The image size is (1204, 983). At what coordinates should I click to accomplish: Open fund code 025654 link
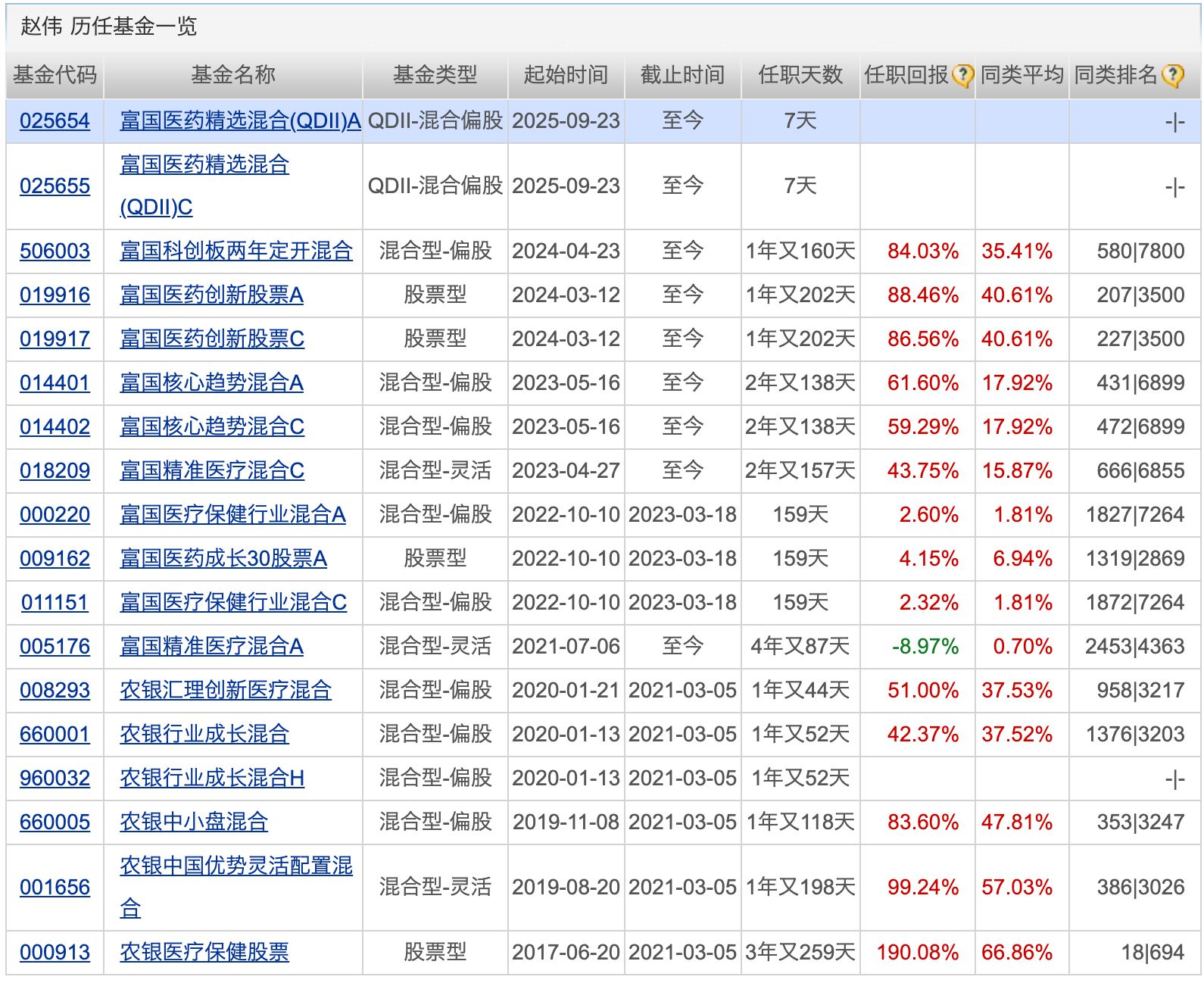click(x=55, y=121)
